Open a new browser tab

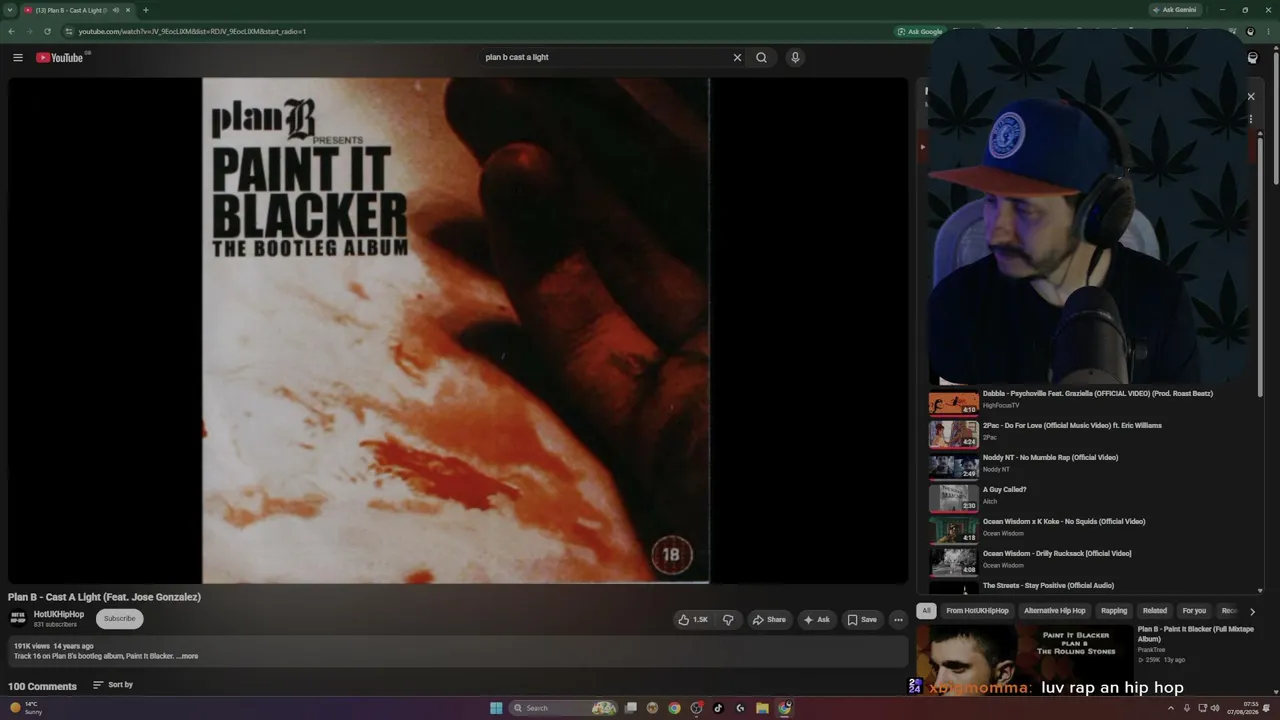[145, 10]
